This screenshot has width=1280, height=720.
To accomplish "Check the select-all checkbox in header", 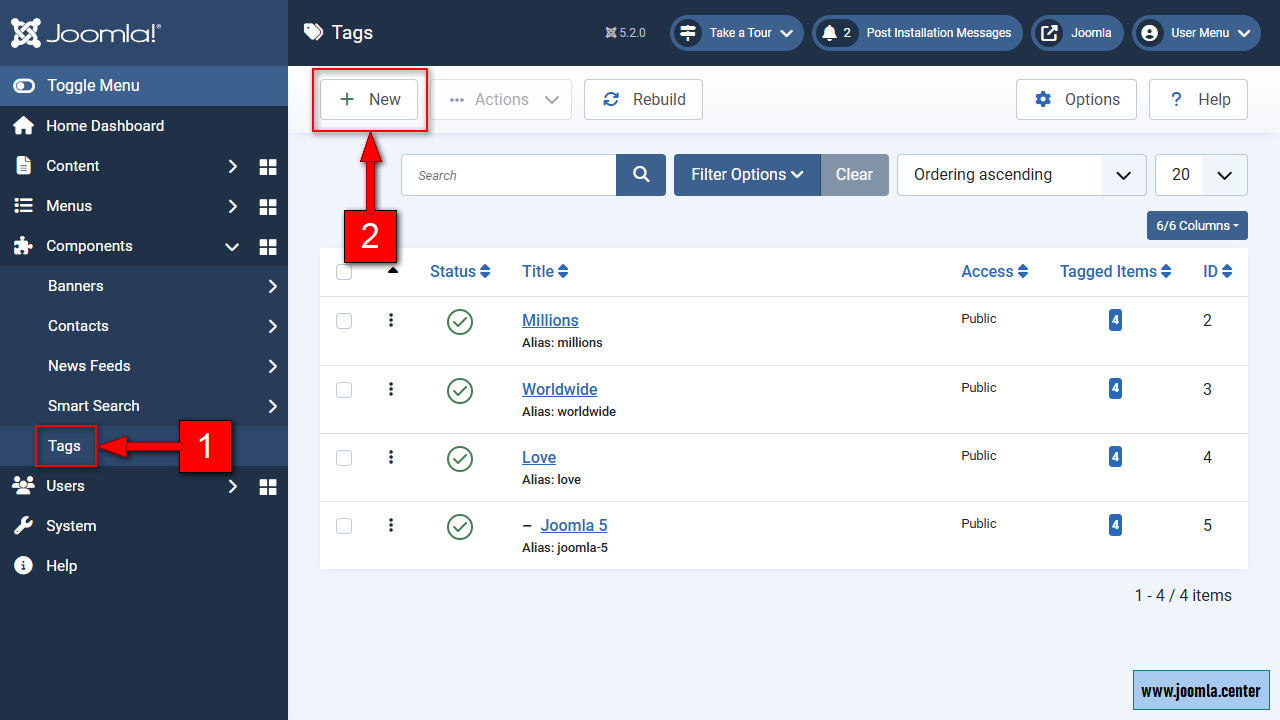I will click(x=344, y=272).
